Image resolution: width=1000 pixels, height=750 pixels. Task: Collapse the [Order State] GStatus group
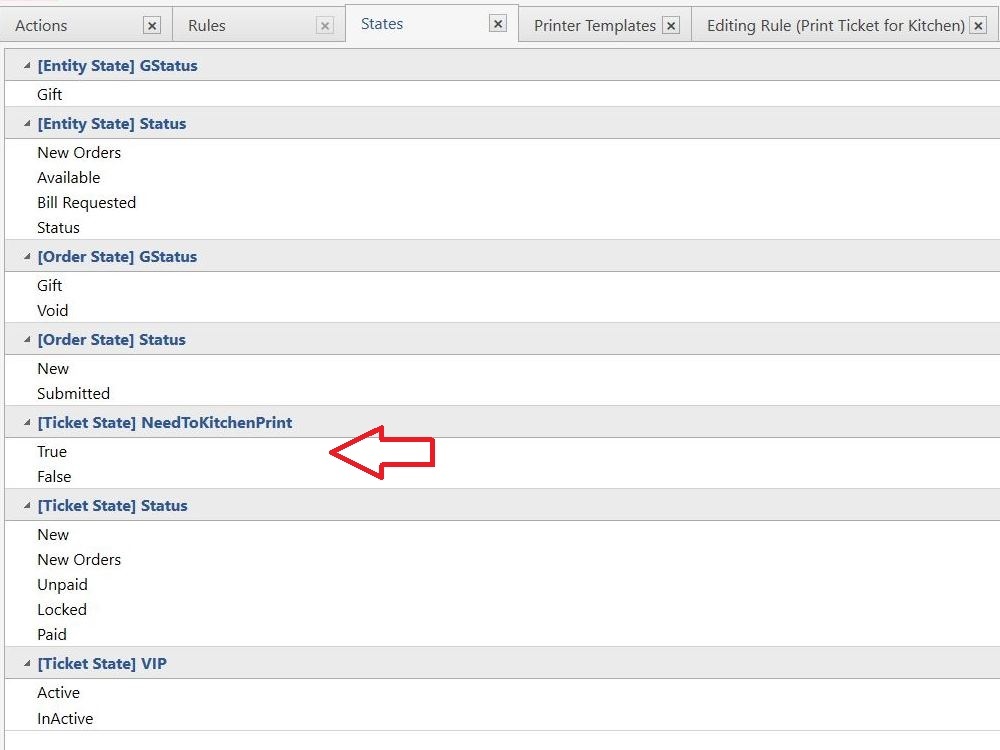tap(26, 257)
